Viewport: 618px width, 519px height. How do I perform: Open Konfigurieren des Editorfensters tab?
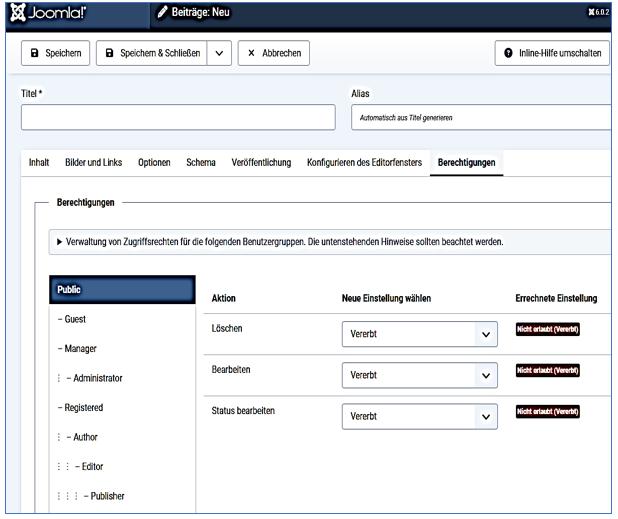[x=364, y=163]
